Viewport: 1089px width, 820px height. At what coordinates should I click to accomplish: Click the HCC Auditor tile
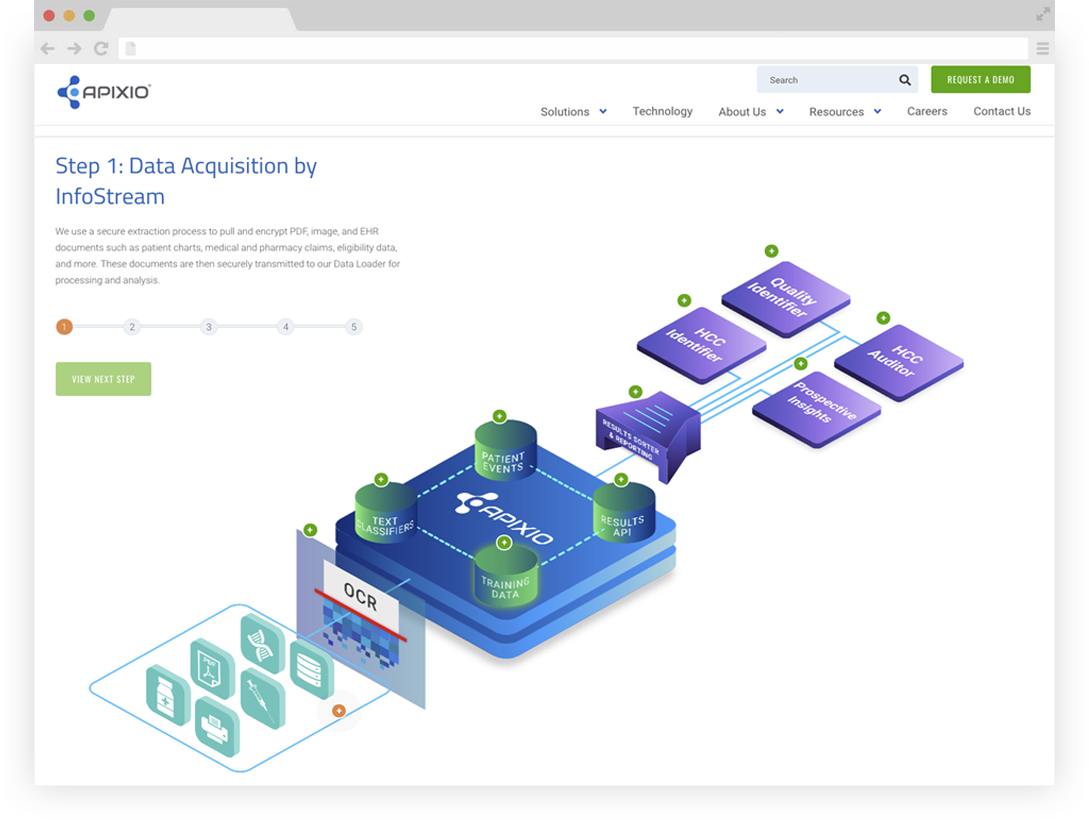pyautogui.click(x=899, y=362)
